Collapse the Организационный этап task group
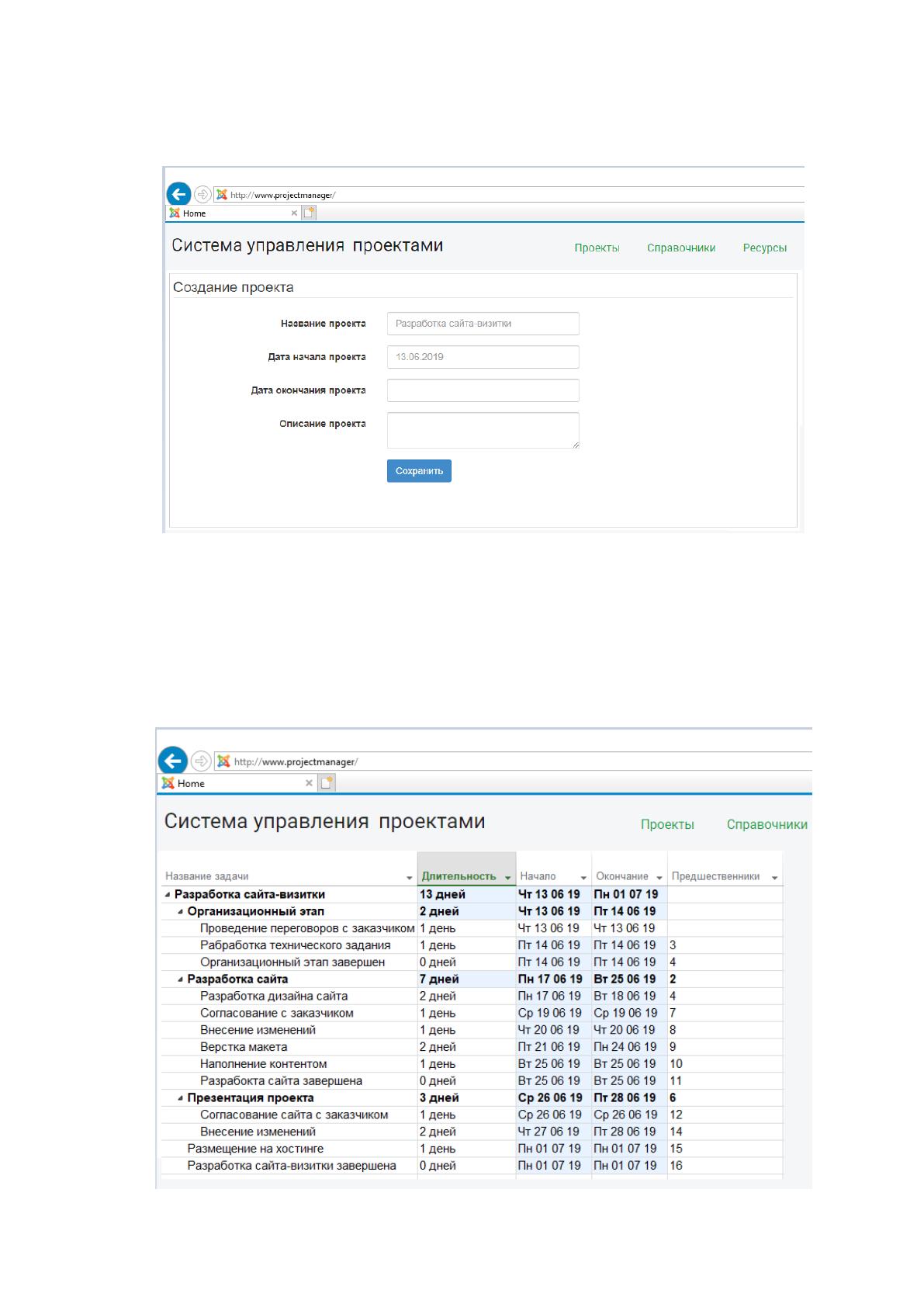Viewport: 924px width, 1307px height. 181,912
